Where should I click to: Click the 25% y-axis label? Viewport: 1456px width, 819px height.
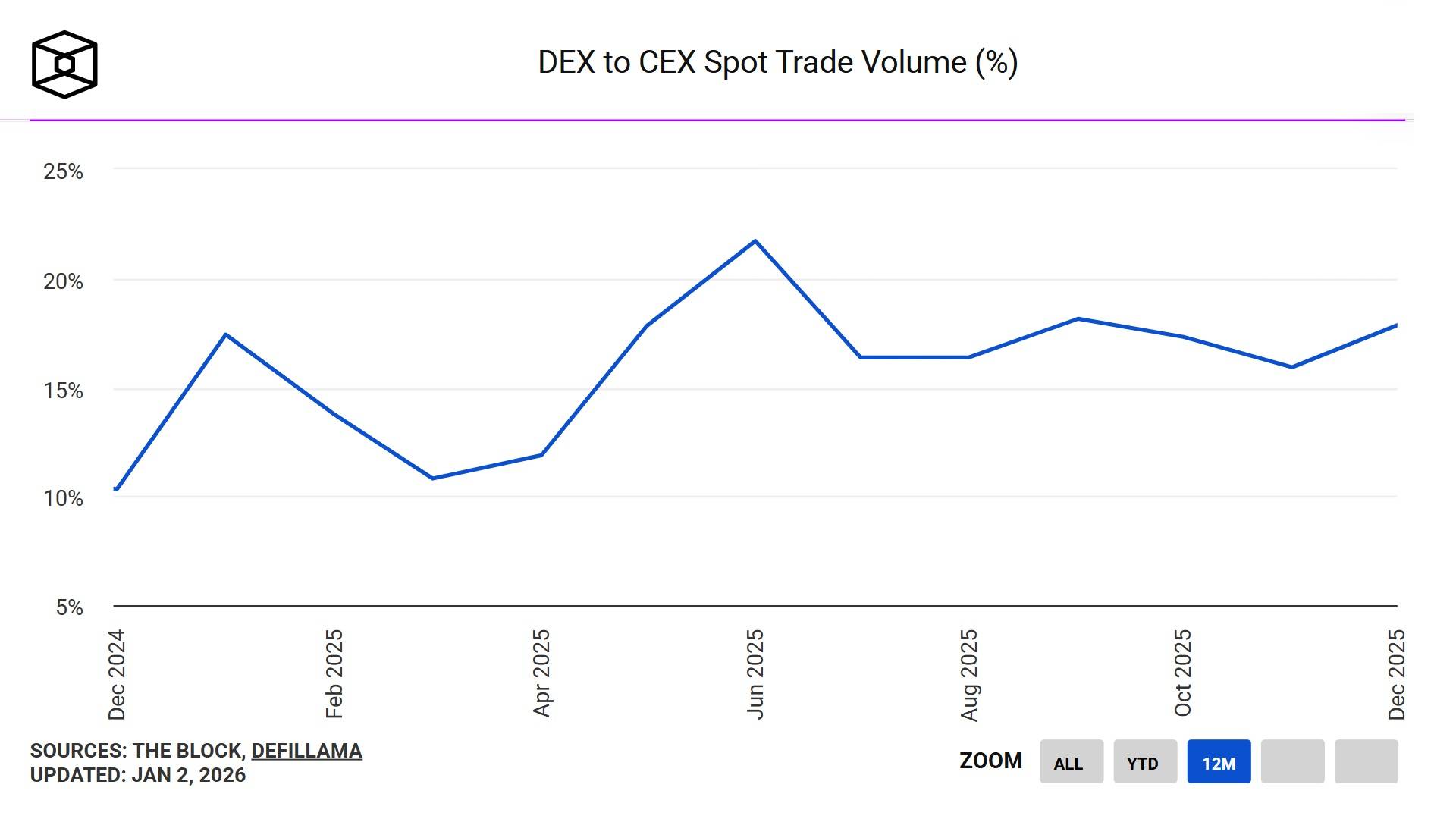(63, 171)
